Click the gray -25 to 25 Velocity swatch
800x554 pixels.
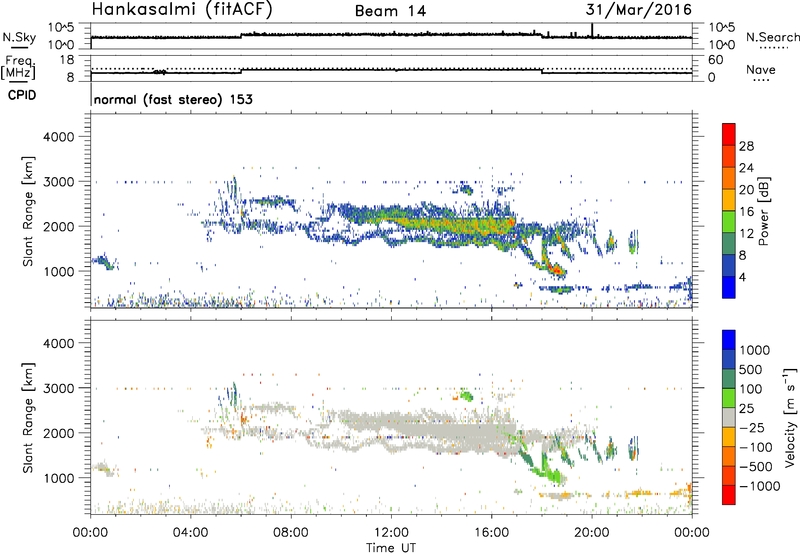click(729, 418)
